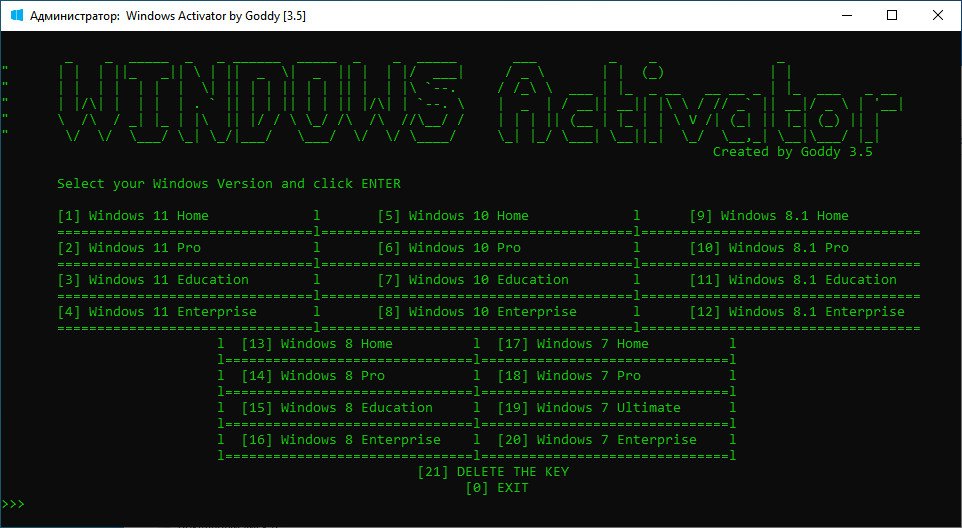Select the '[1] Windows 11 Home' entry

point(133,216)
